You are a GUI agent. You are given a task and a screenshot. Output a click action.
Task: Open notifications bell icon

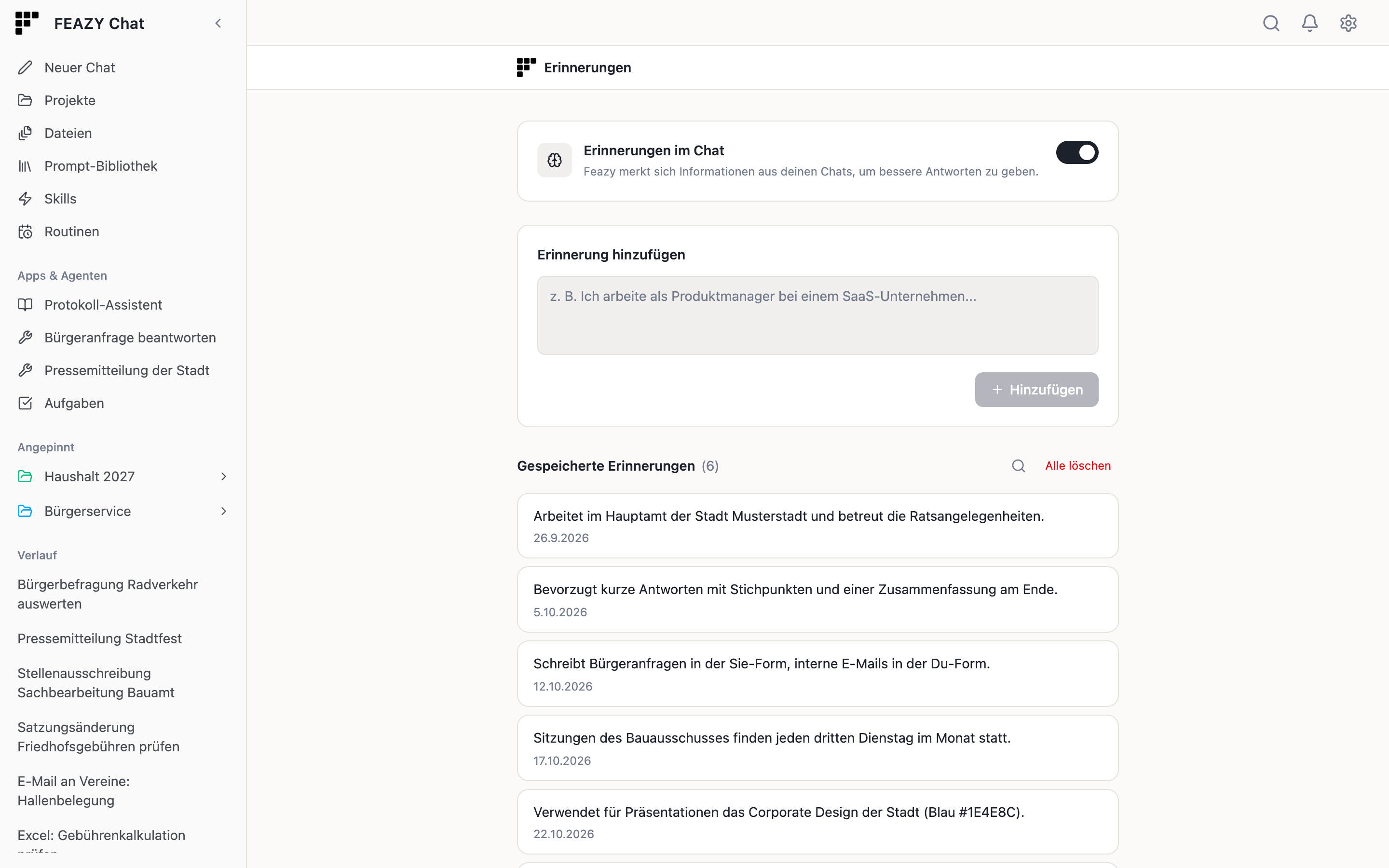click(1309, 23)
